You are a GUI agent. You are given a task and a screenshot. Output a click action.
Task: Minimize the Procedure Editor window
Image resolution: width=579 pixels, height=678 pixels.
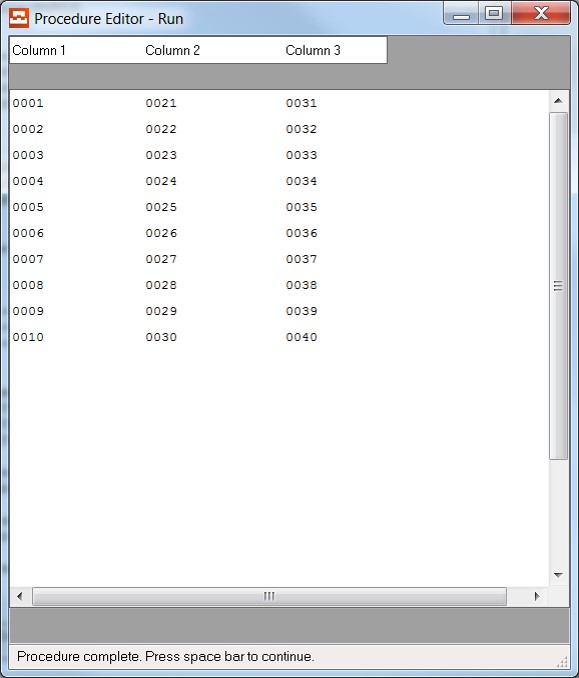(461, 13)
